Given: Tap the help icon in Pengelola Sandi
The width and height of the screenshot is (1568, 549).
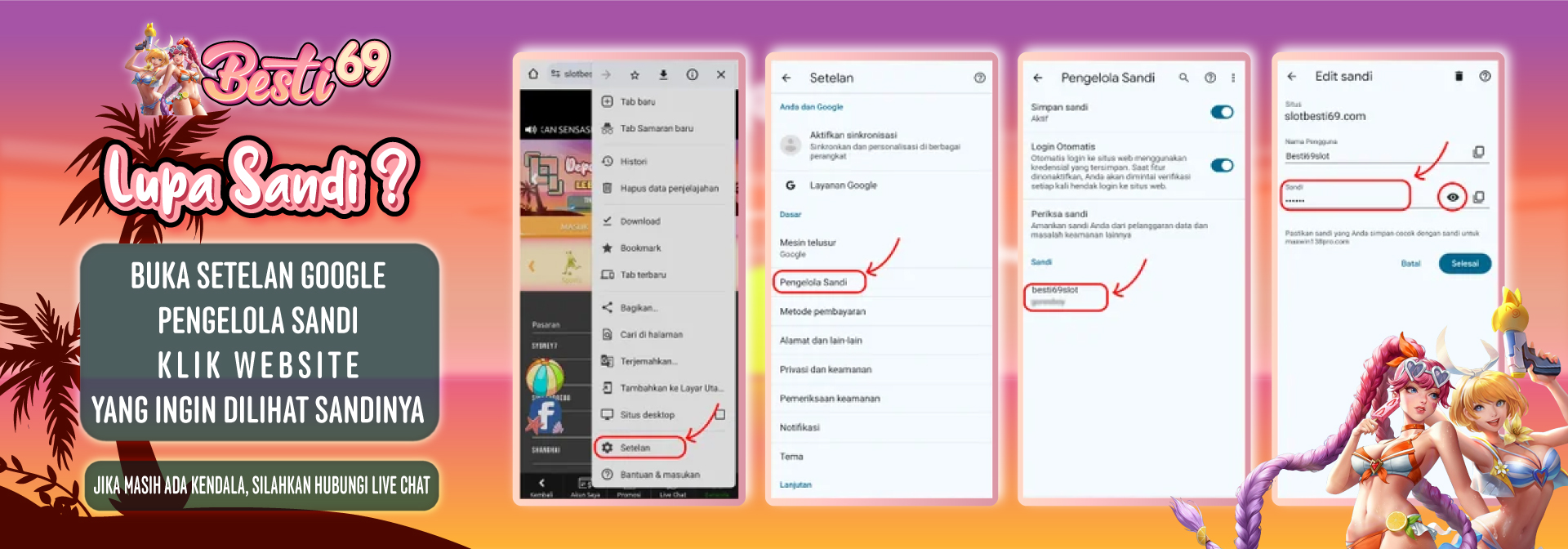Looking at the screenshot, I should click(1210, 78).
